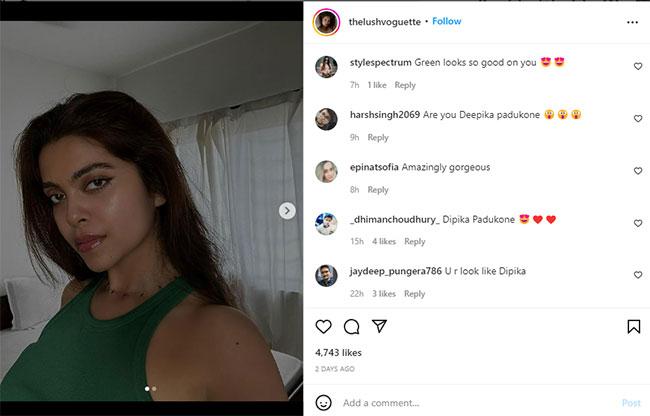Follow thelushvoguette account
Viewport: 650px width, 416px height.
[447, 21]
